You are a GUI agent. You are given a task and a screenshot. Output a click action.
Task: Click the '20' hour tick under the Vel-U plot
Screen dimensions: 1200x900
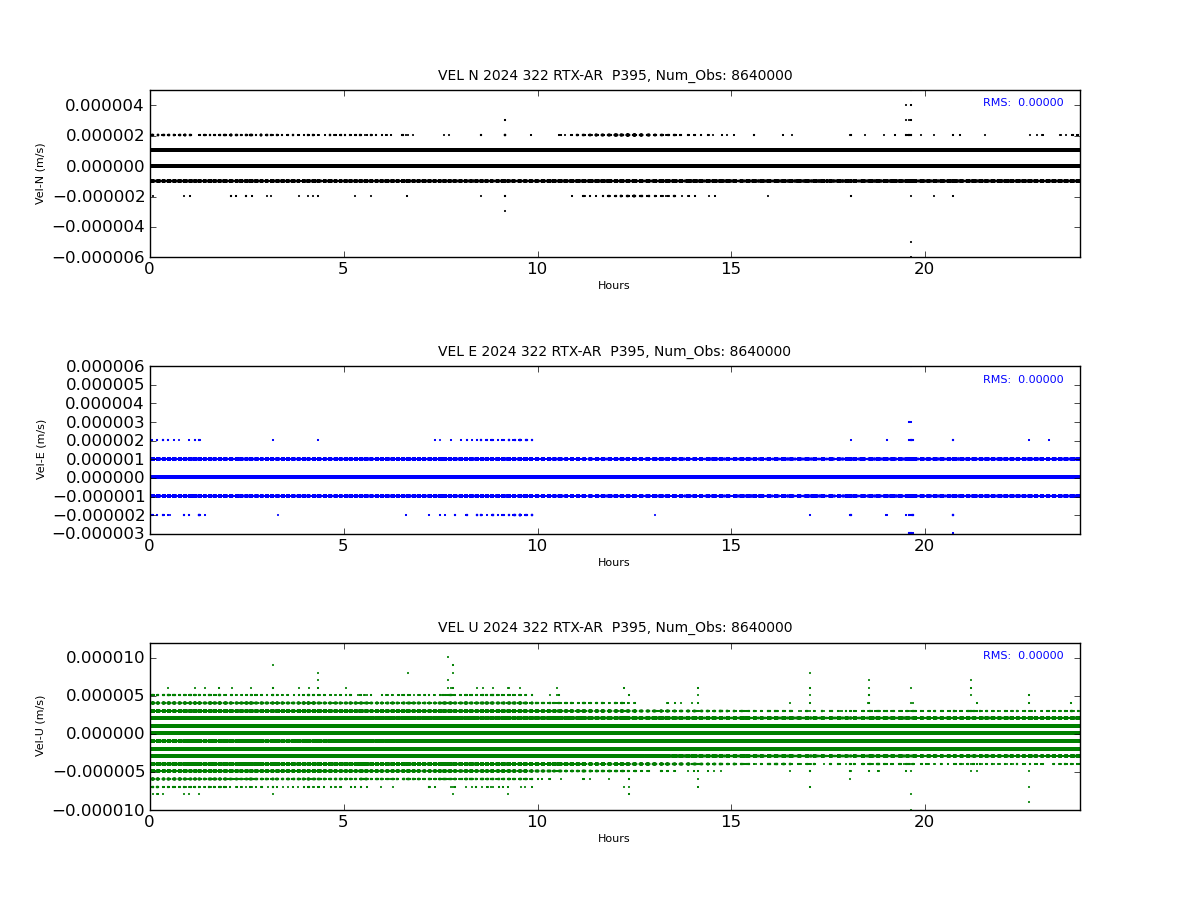point(925,822)
